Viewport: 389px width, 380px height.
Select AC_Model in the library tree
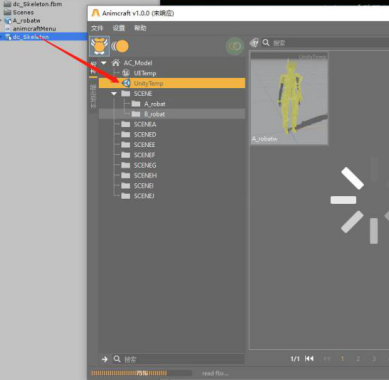pyautogui.click(x=138, y=63)
